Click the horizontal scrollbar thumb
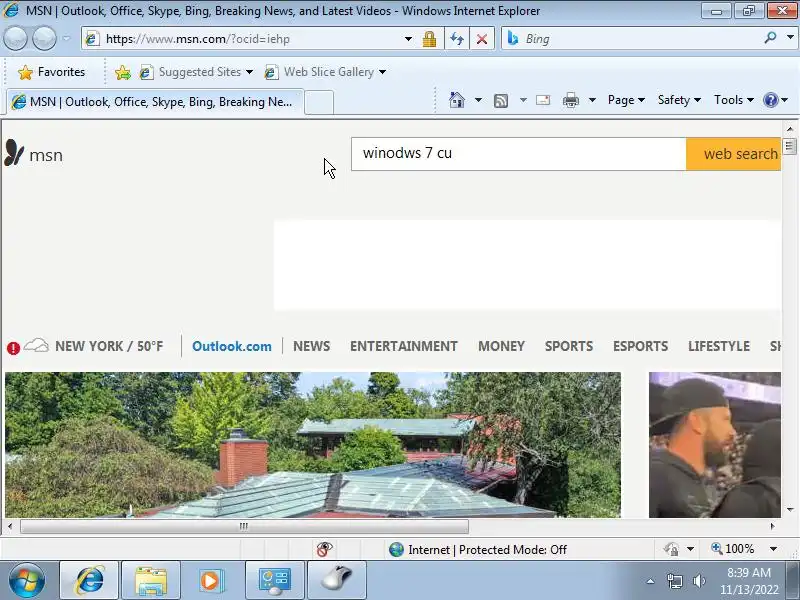Viewport: 800px width, 600px height. [244, 526]
